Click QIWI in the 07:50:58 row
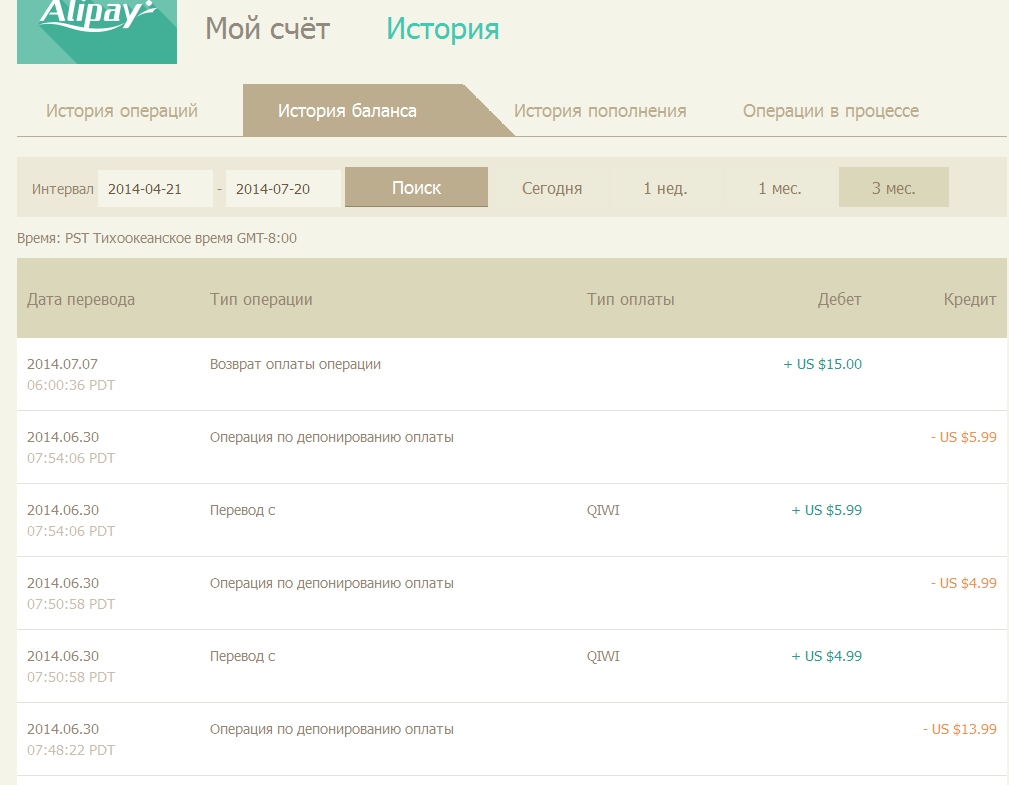The image size is (1009, 785). point(603,656)
